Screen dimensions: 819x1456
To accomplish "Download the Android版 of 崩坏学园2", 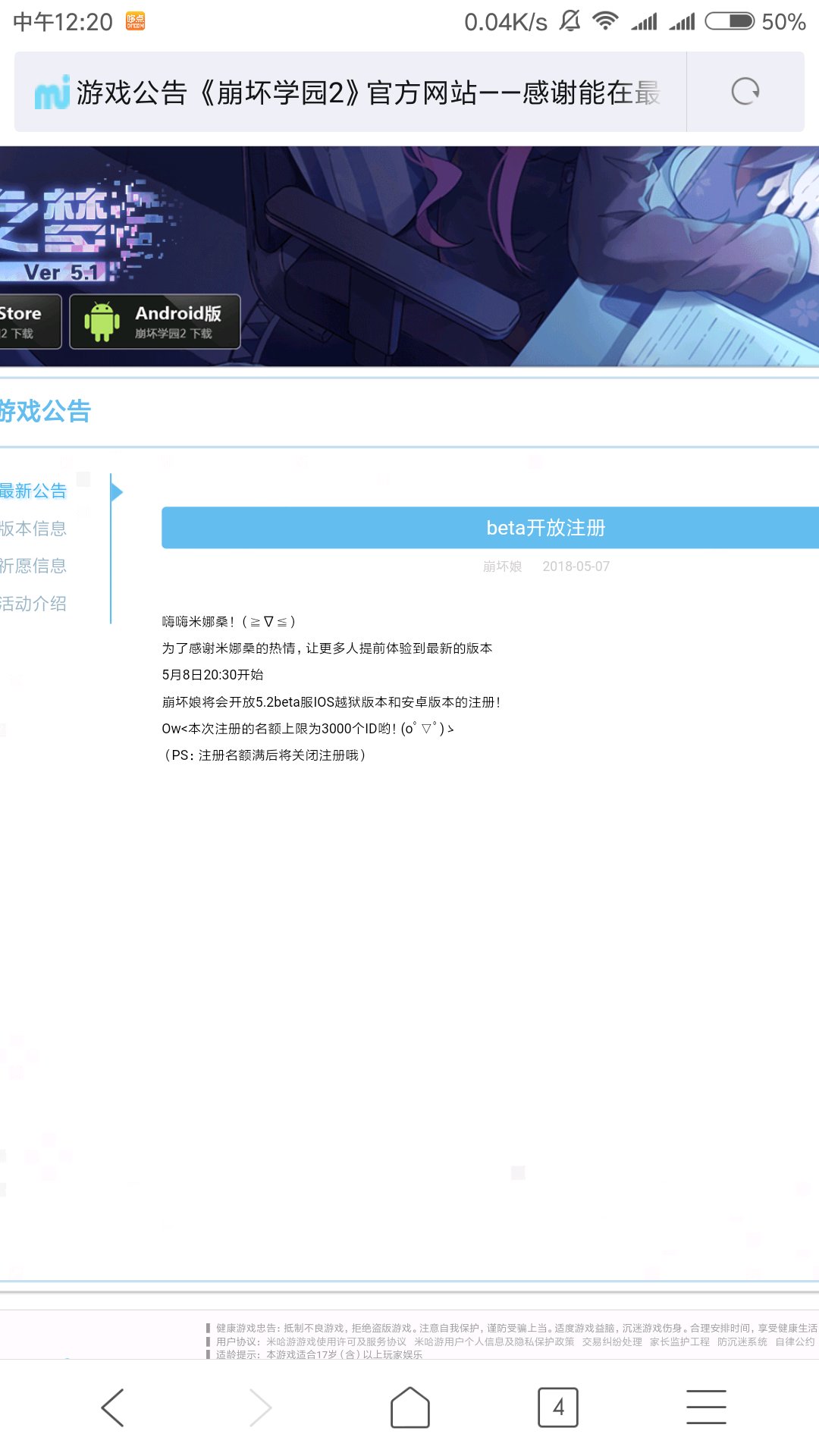I will pos(155,322).
